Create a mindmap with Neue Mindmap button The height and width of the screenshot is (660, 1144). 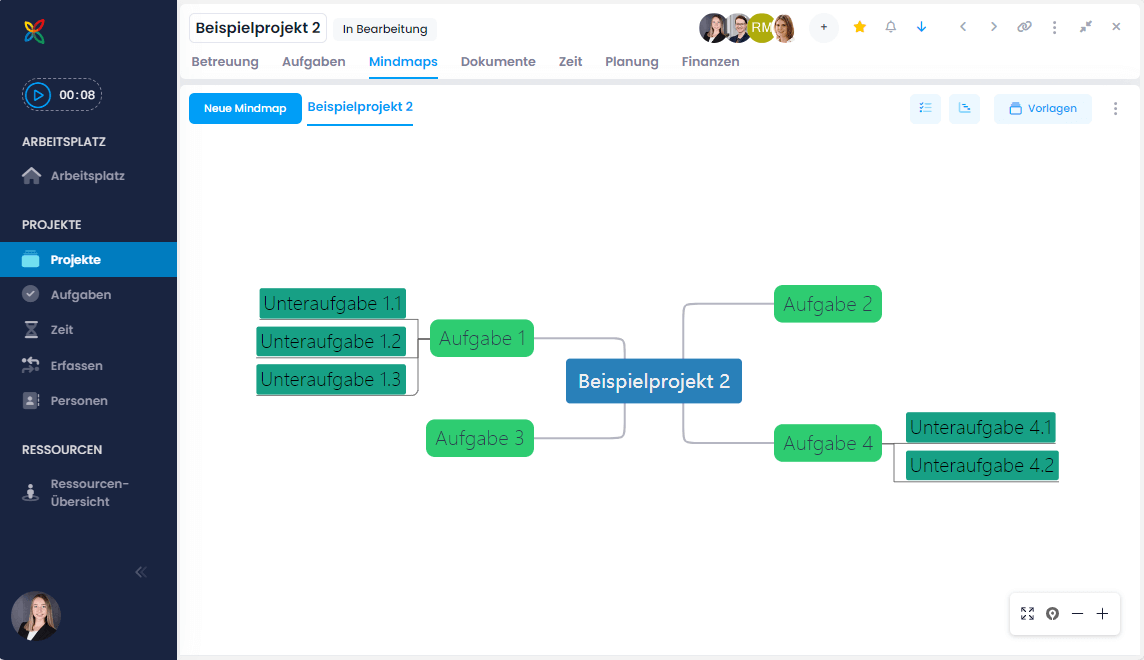click(245, 108)
